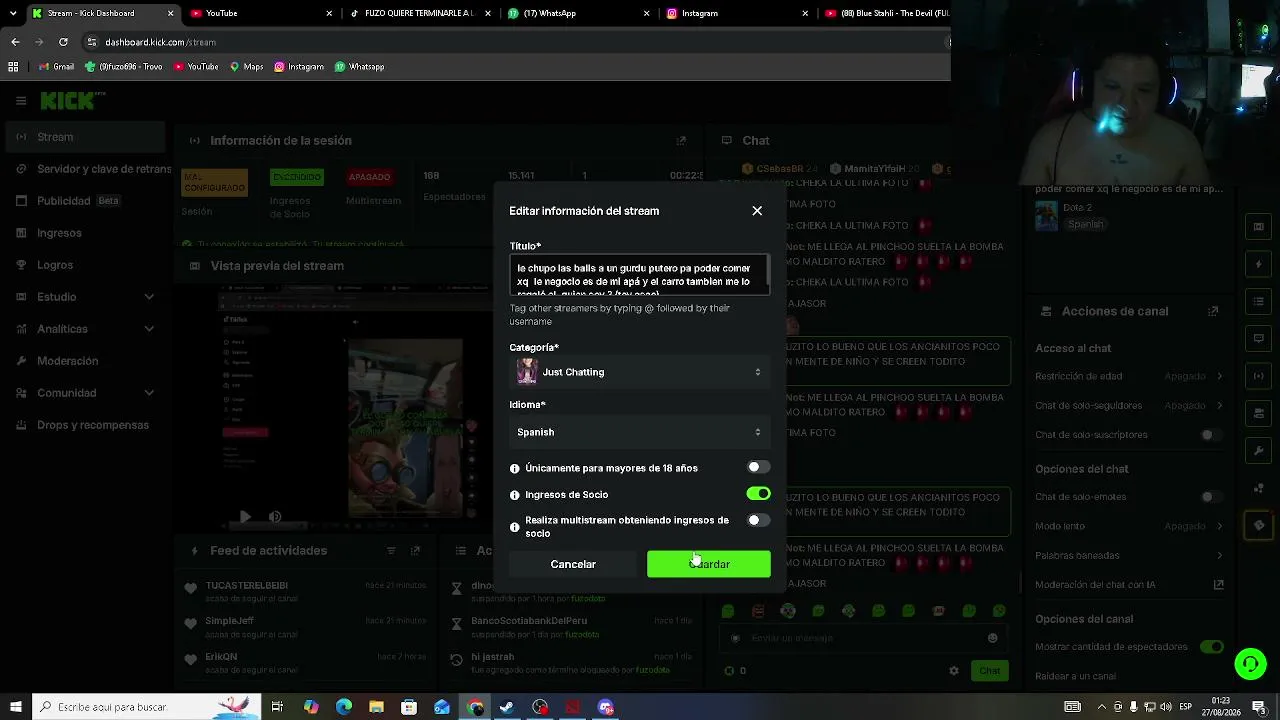Open Restricción de edad options
The width and height of the screenshot is (1280, 720).
[x=1129, y=376]
